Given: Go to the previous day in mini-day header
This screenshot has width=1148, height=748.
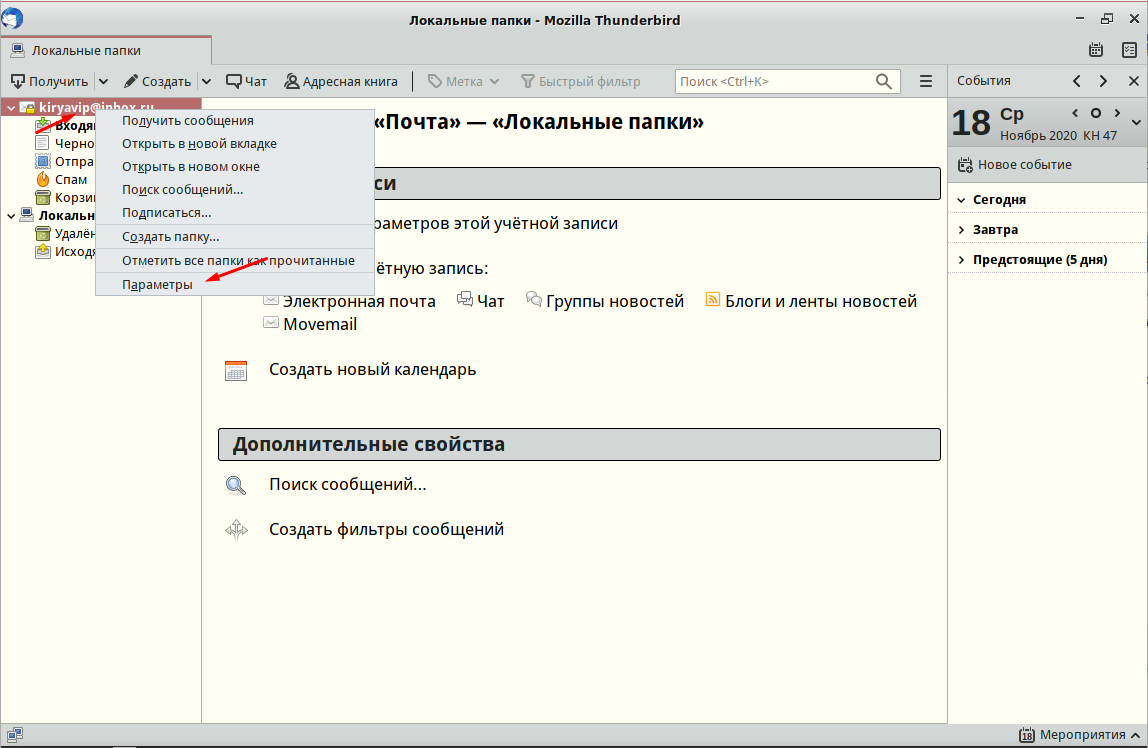Looking at the screenshot, I should pos(1075,113).
